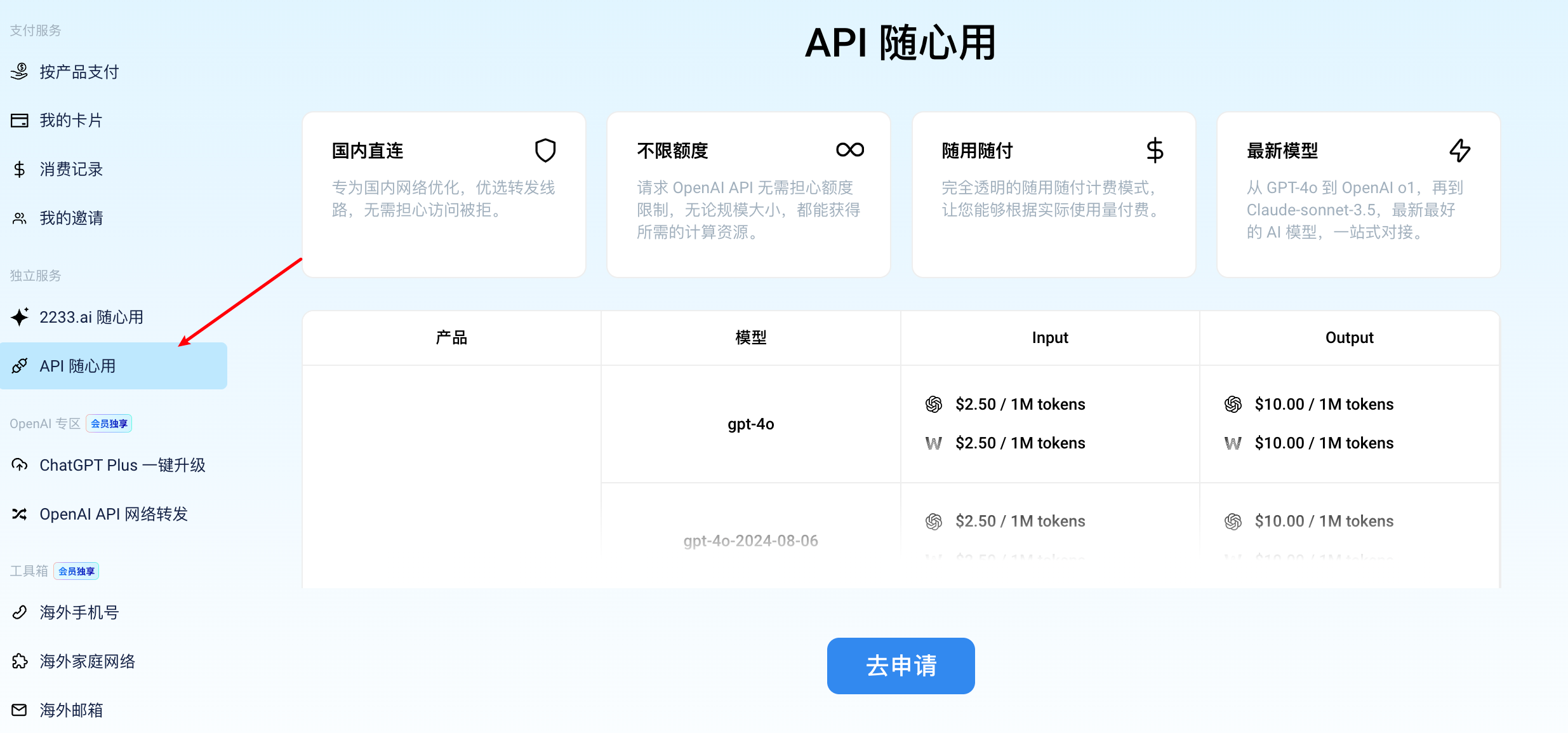Click the 会员独享 badge next to OpenAI 专区
Image resolution: width=1568 pixels, height=733 pixels.
pyautogui.click(x=109, y=423)
